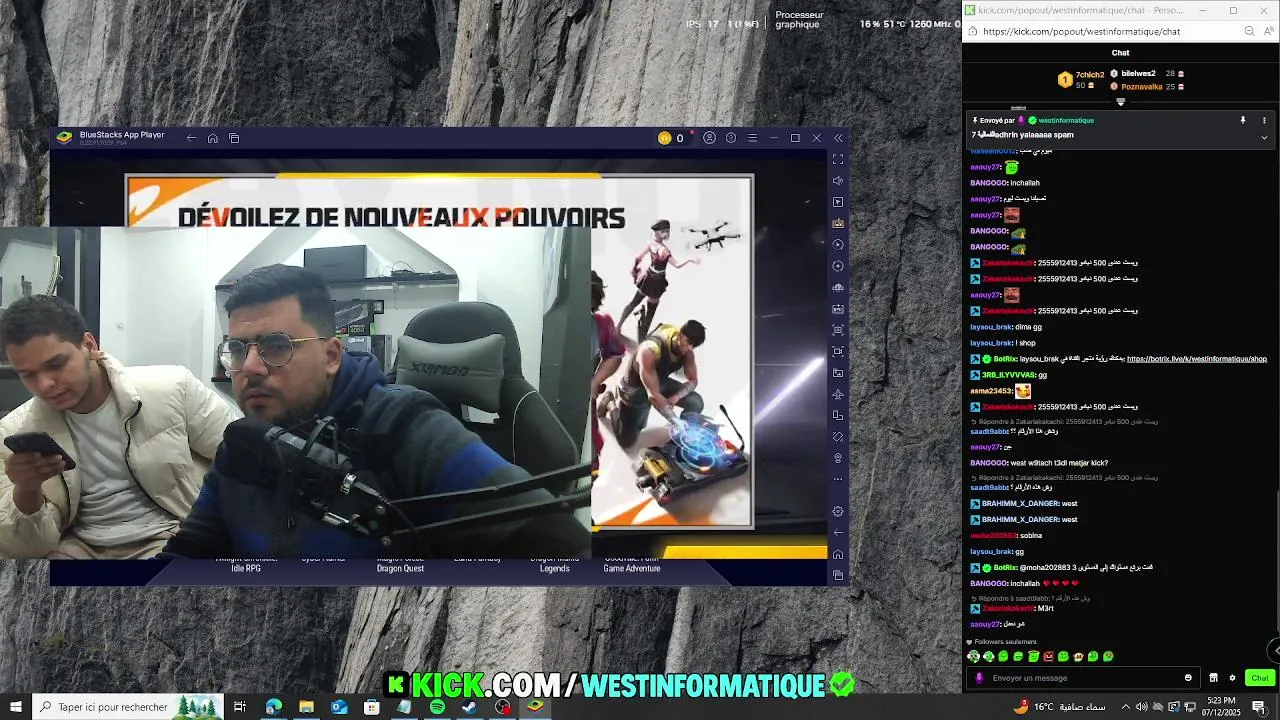The height and width of the screenshot is (720, 1280).
Task: Open BlueStacks hamburger menu
Action: pos(752,138)
